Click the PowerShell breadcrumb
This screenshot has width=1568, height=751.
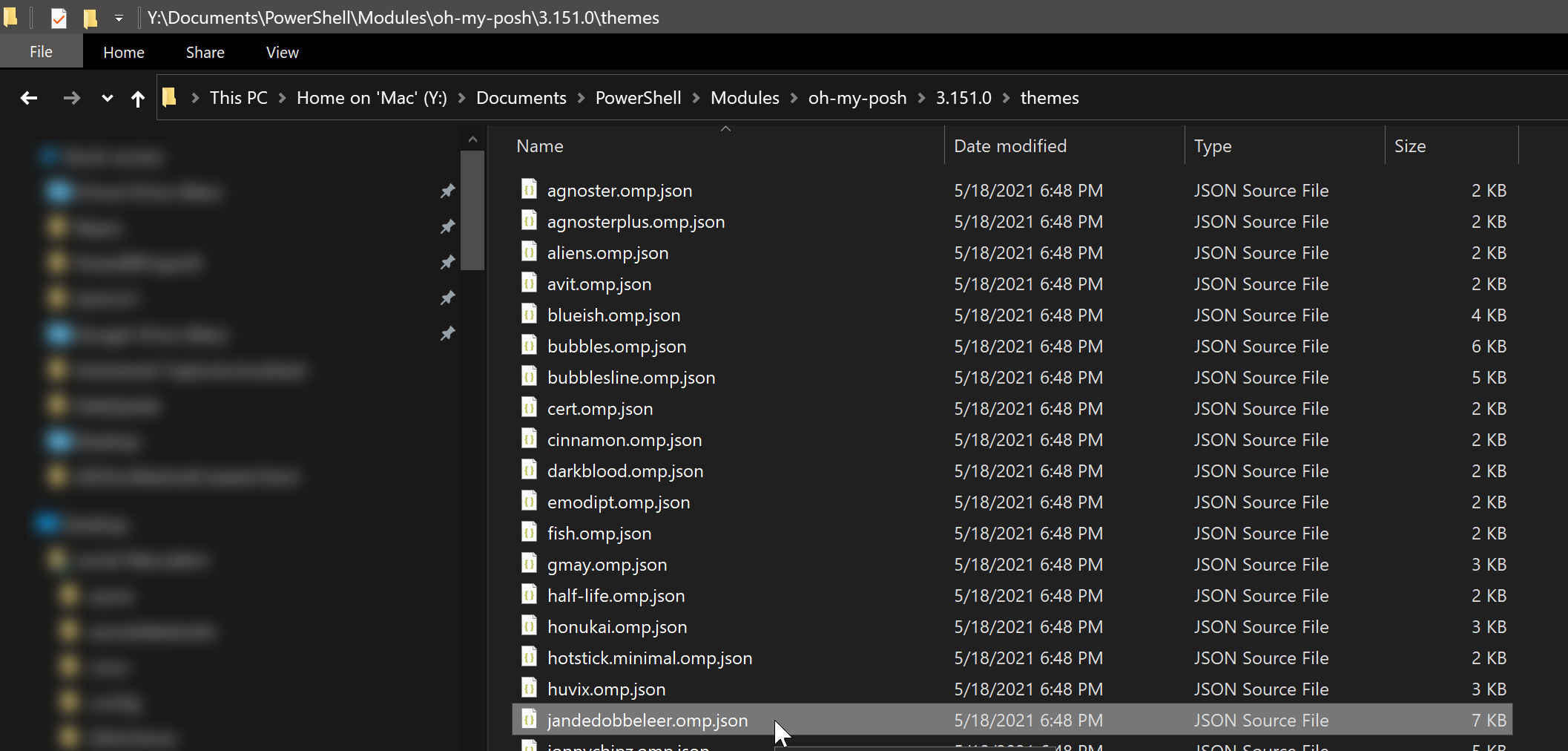639,98
